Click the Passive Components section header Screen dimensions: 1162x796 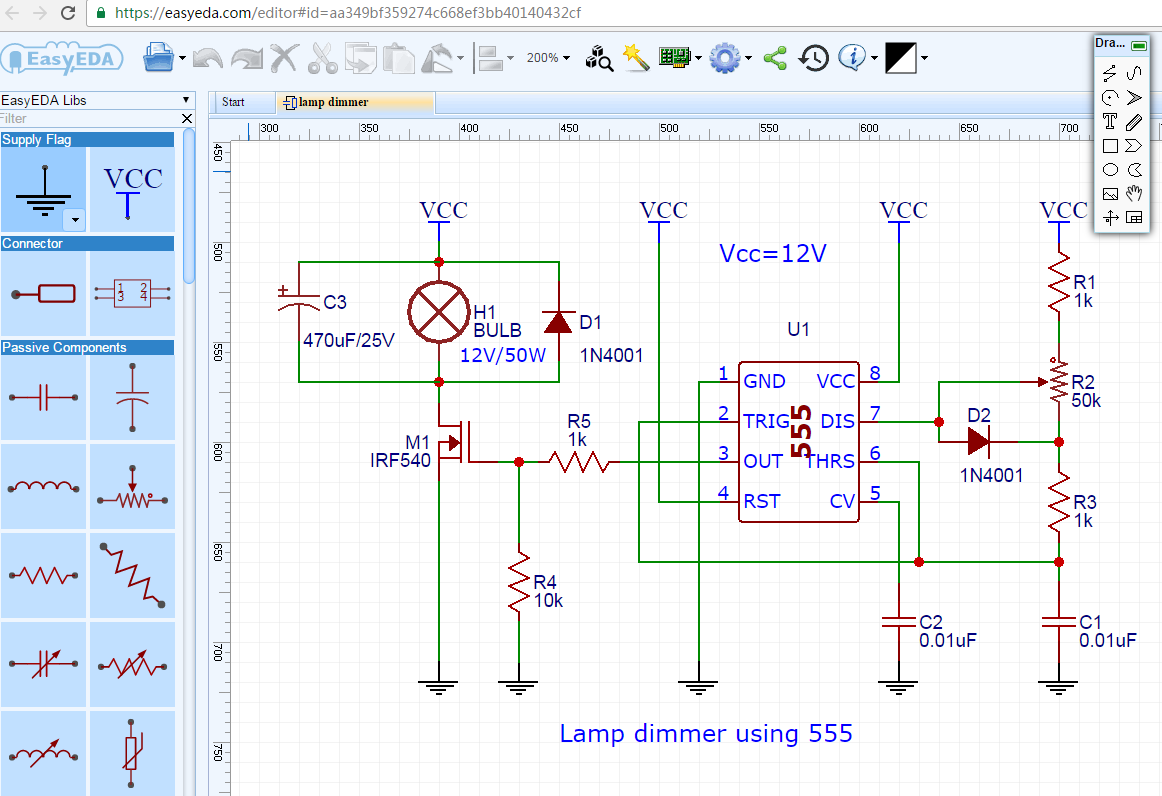87,347
